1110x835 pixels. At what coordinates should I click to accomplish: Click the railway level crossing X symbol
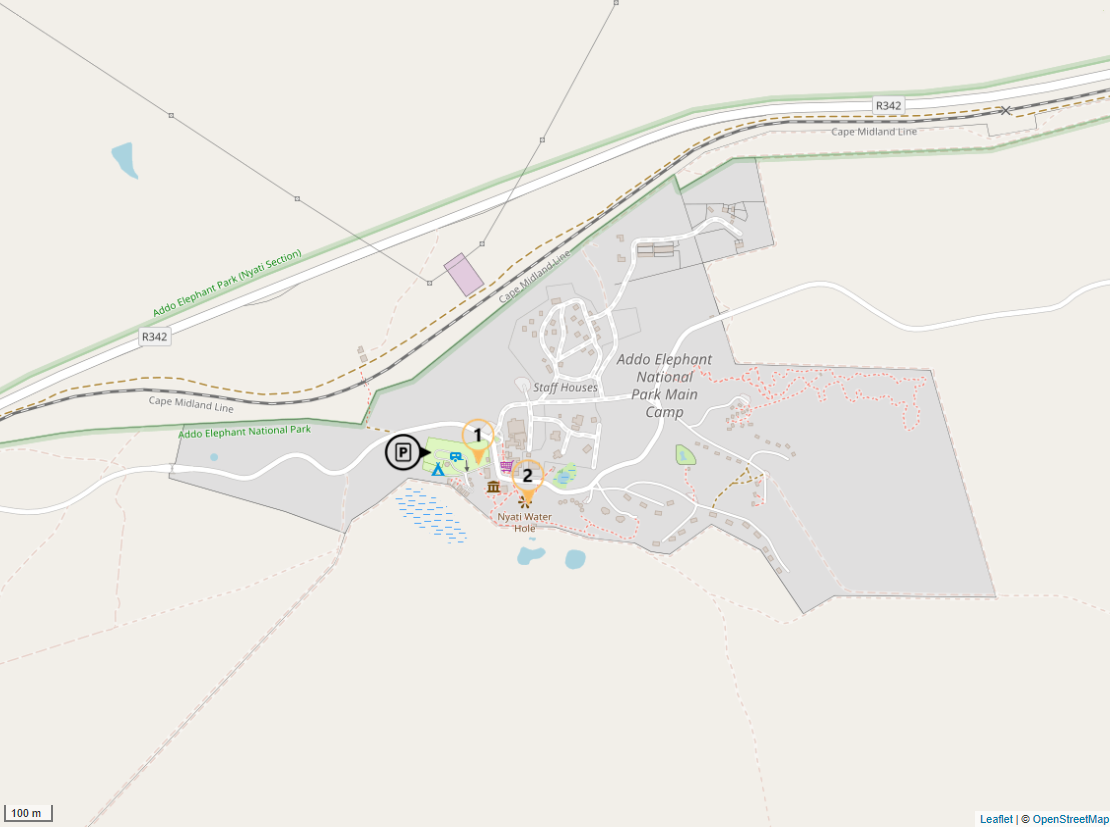(1005, 110)
